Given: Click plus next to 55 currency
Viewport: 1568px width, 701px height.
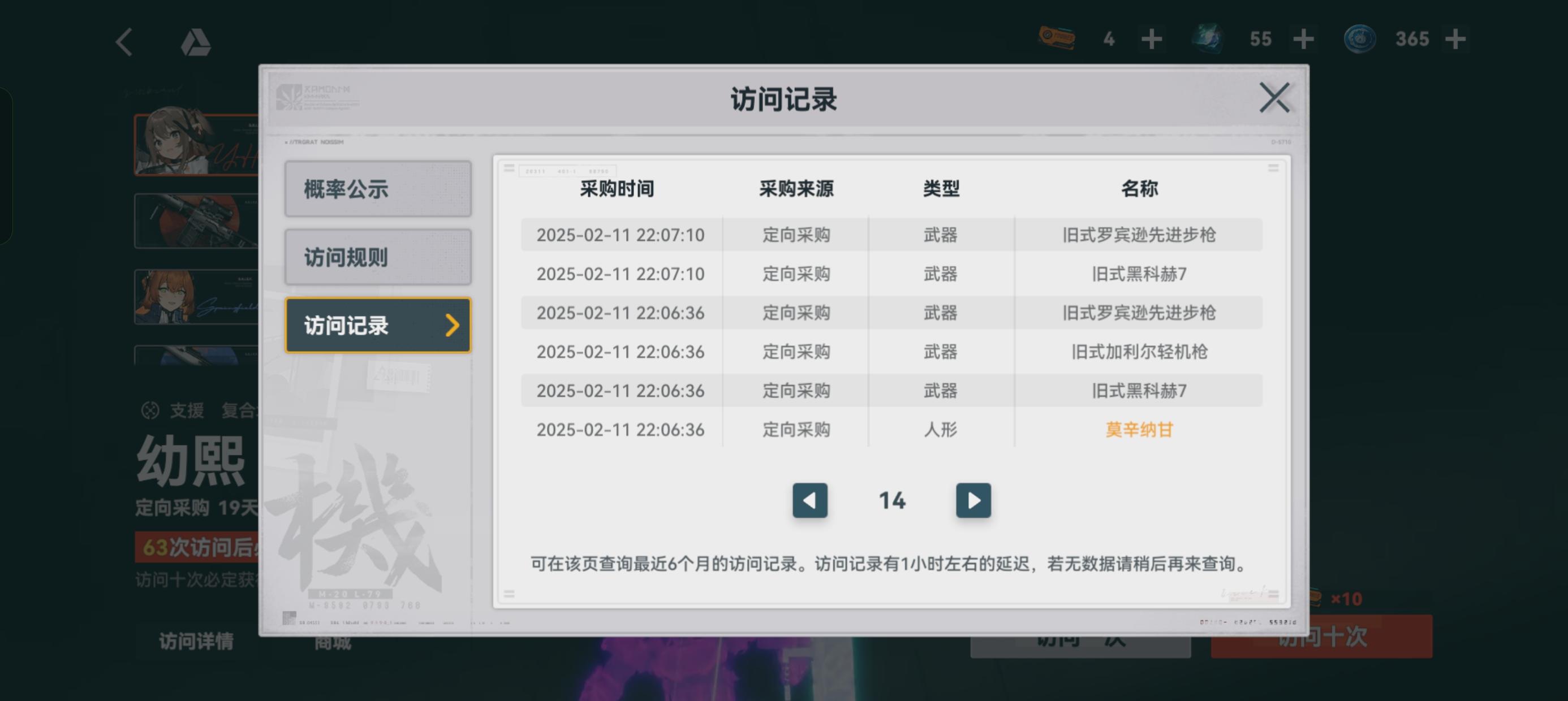Looking at the screenshot, I should click(1303, 40).
